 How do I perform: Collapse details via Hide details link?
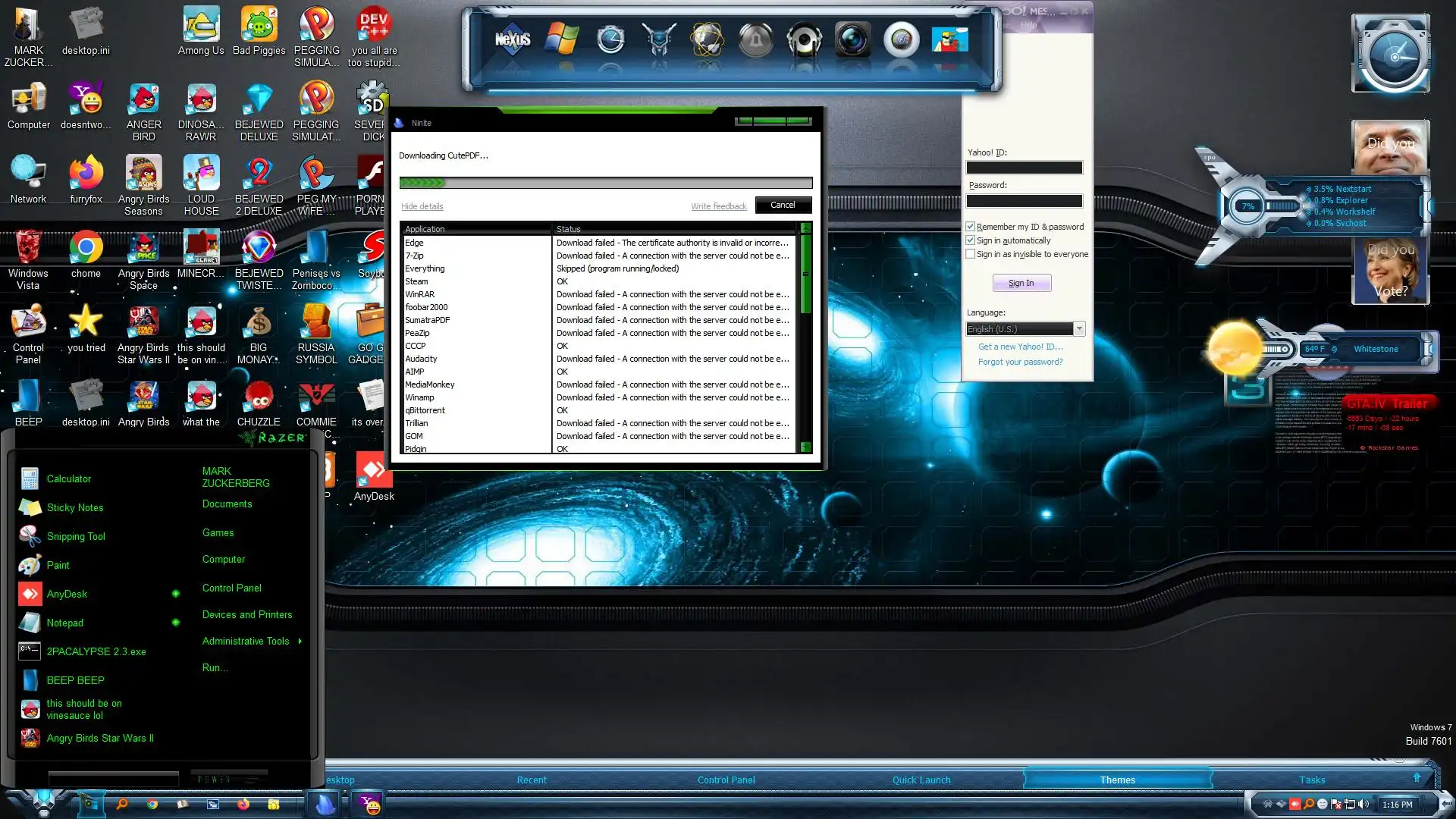tap(422, 206)
